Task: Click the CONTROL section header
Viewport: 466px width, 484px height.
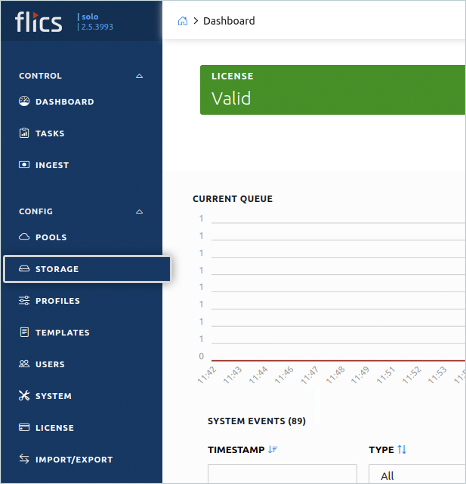Action: tap(40, 76)
